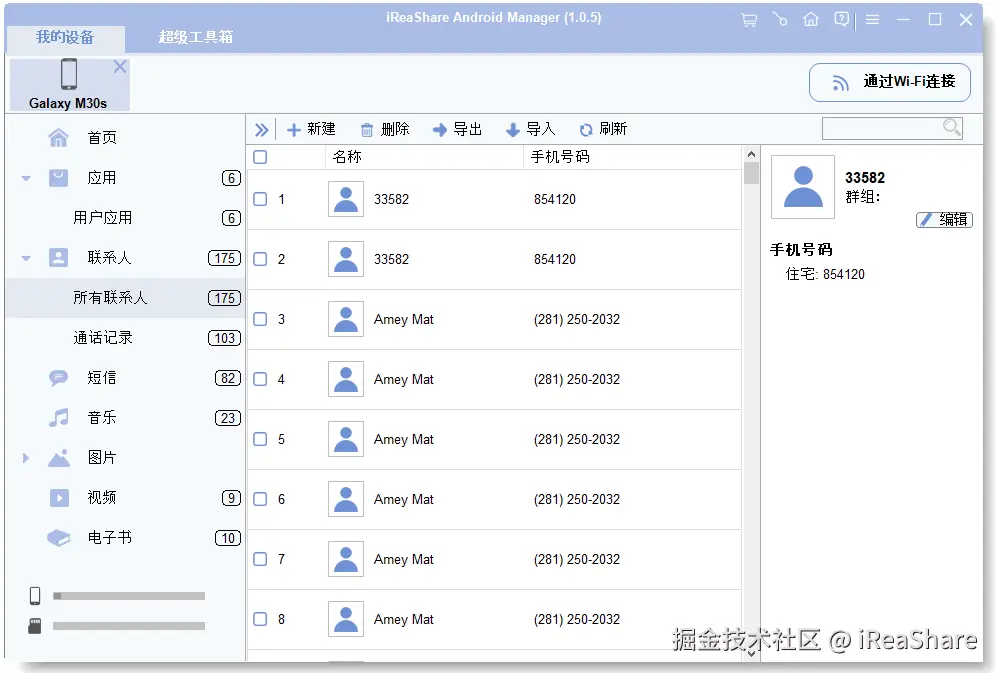Open 视频 videos in sidebar

tap(125, 497)
